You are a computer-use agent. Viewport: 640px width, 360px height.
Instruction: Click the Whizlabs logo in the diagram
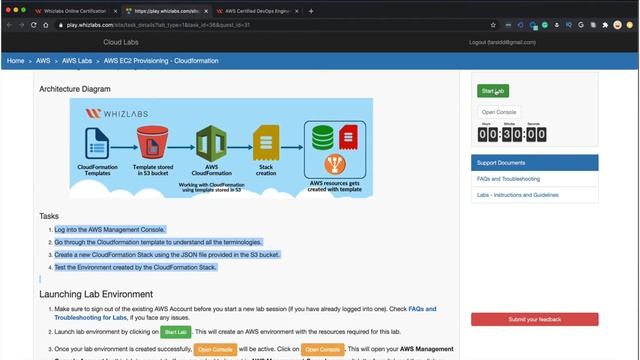click(x=117, y=113)
